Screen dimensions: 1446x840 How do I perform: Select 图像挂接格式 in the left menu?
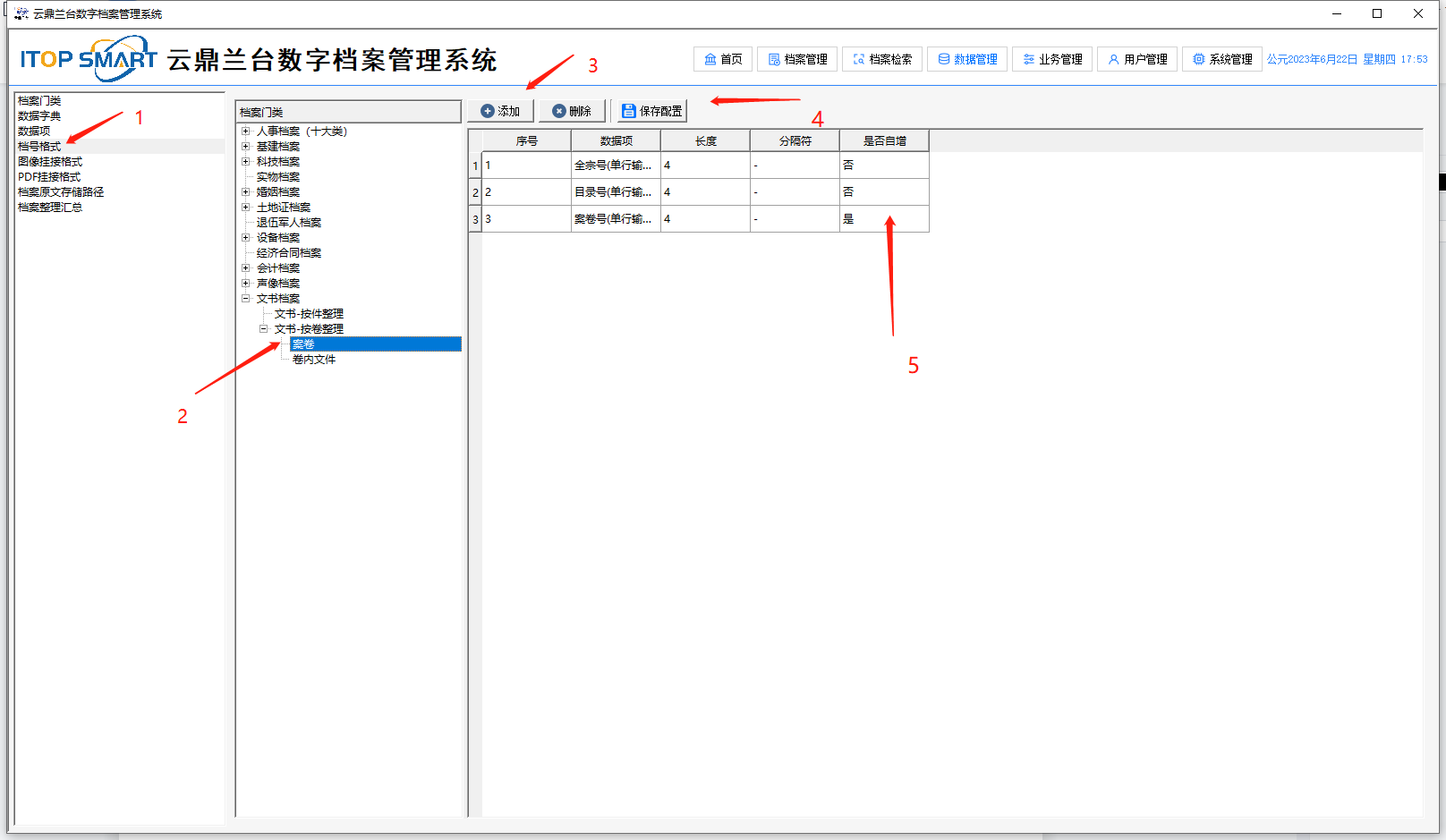pyautogui.click(x=50, y=162)
